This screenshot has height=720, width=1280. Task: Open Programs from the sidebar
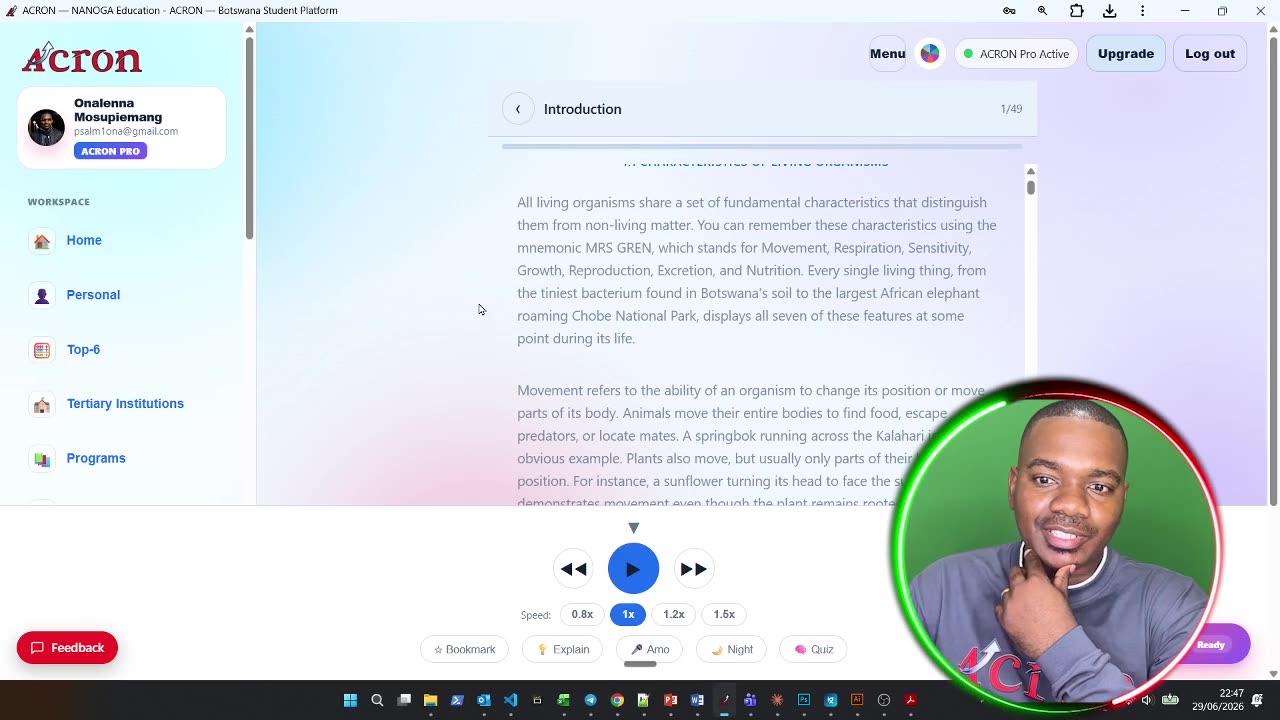(96, 458)
